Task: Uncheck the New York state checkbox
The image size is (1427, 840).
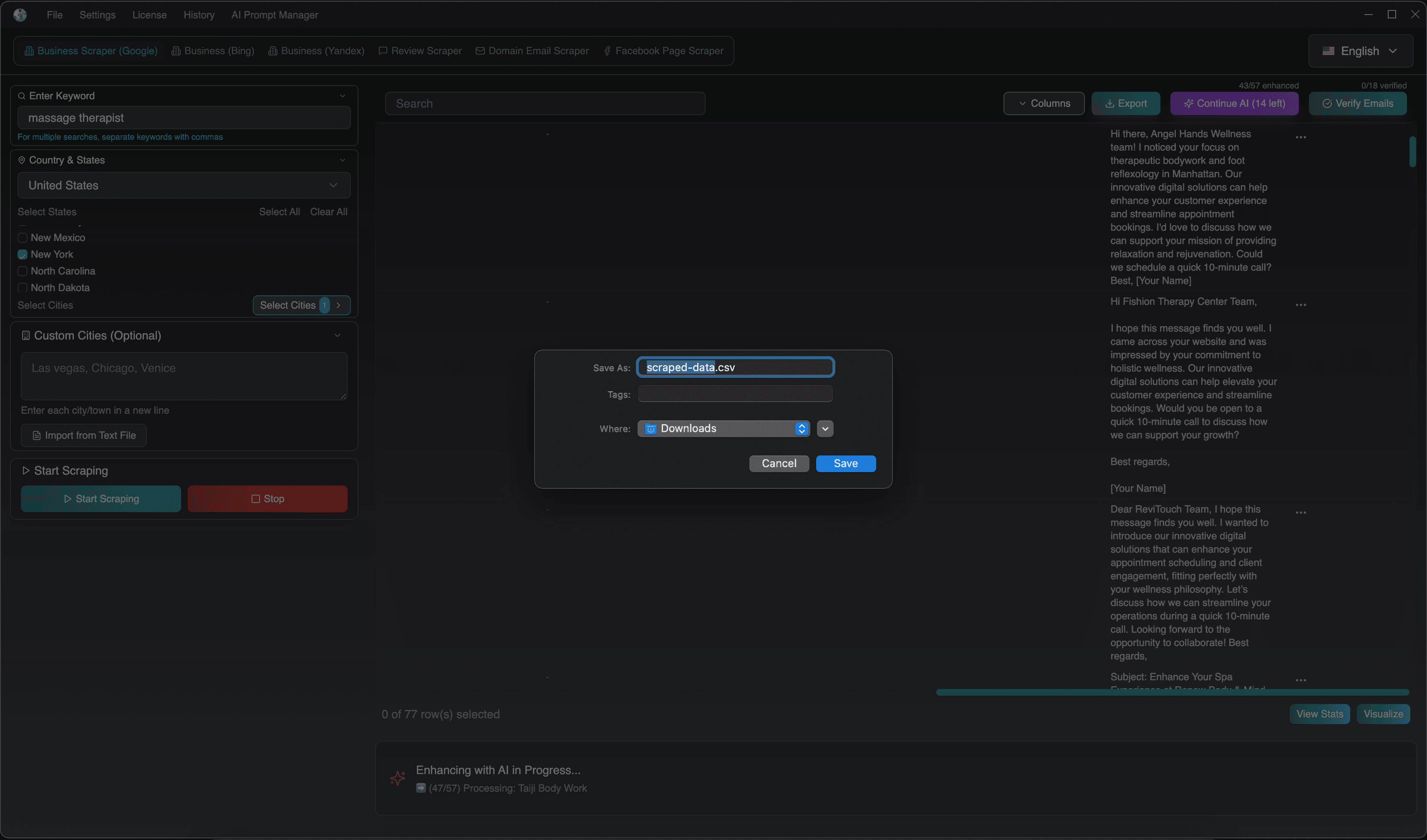Action: point(22,254)
